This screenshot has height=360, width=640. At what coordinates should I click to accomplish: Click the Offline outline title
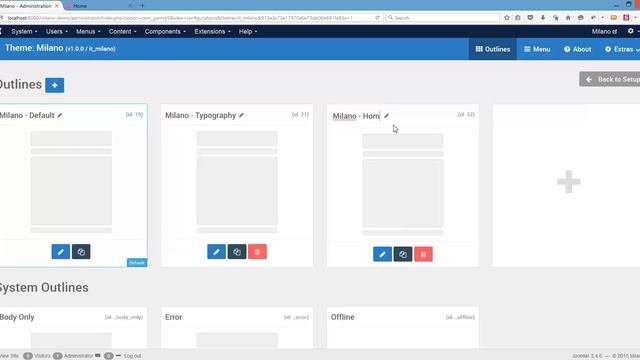pyautogui.click(x=342, y=317)
